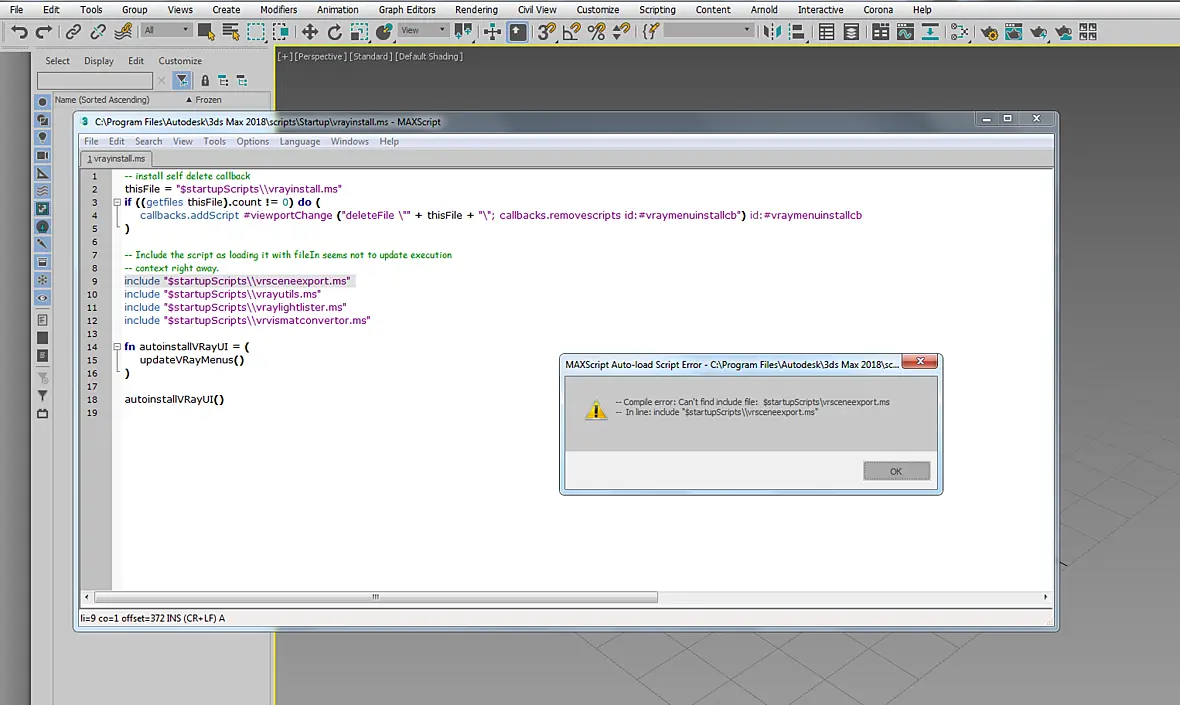This screenshot has width=1180, height=705.
Task: Open the reference coordinate View dropdown
Action: tap(423, 30)
